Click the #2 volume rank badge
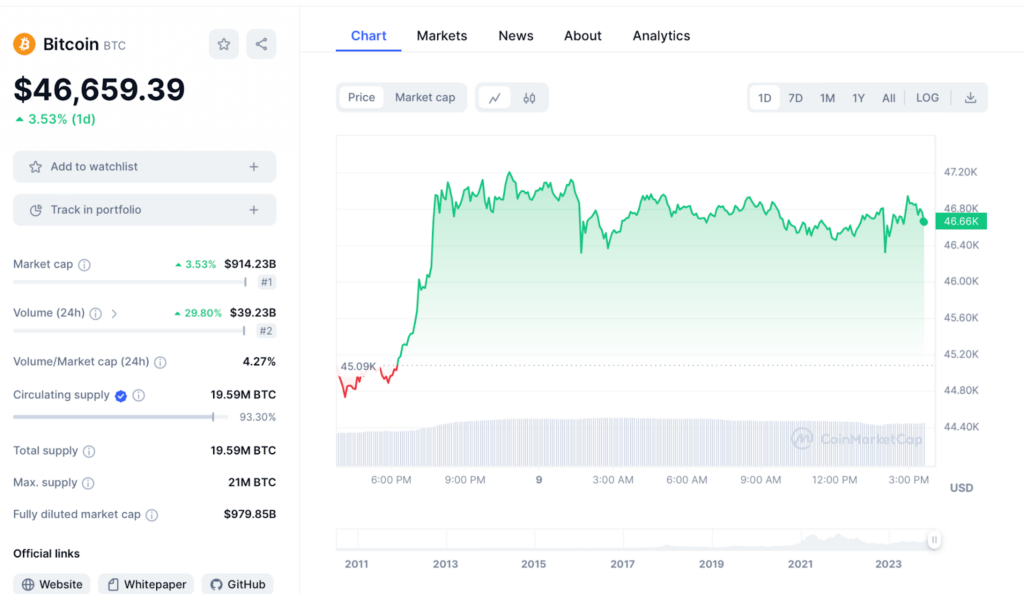The image size is (1024, 594). [266, 331]
